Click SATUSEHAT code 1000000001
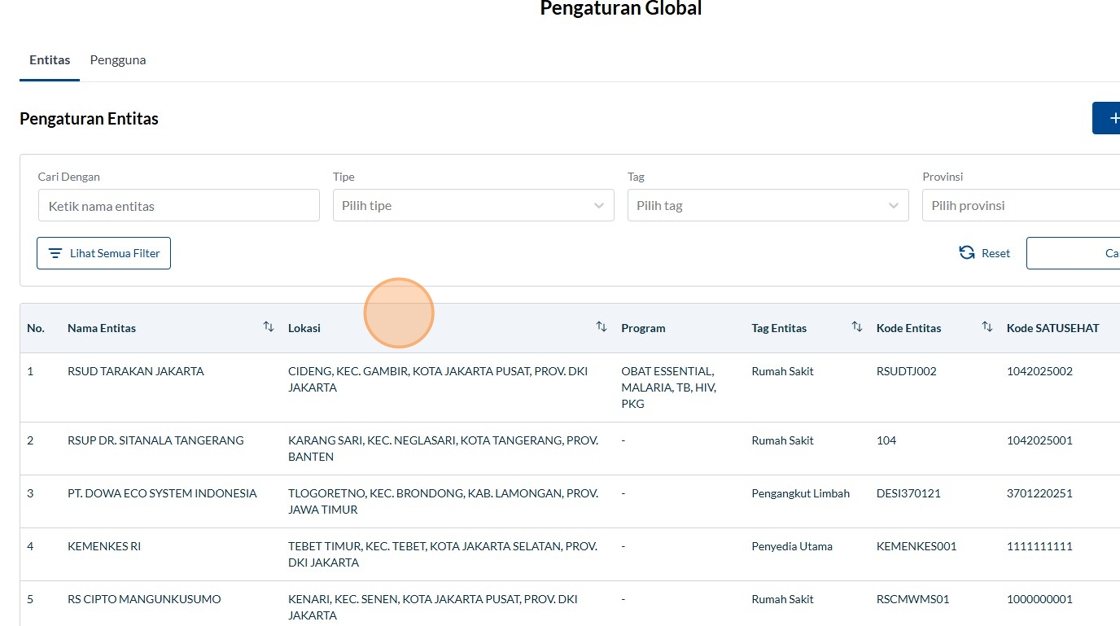Viewport: 1120px width, 626px height. coord(1039,599)
